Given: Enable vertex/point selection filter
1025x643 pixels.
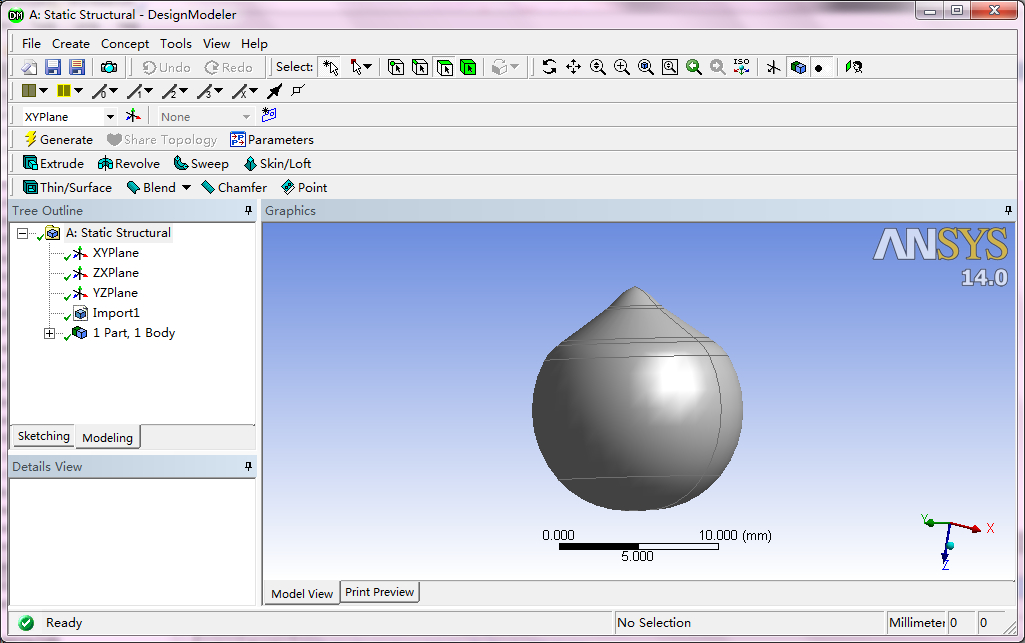Looking at the screenshot, I should (x=395, y=67).
